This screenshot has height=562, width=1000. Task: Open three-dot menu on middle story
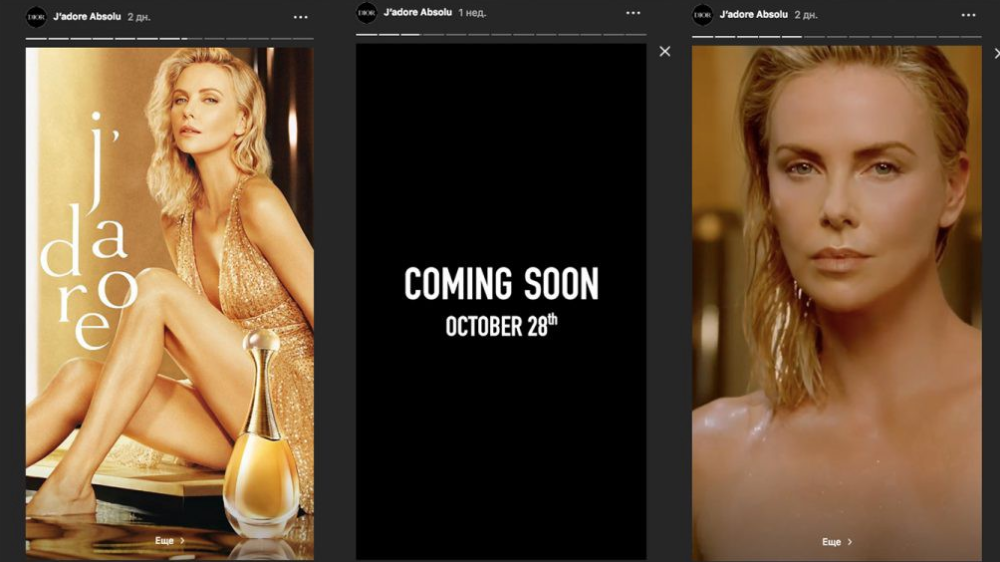[633, 13]
